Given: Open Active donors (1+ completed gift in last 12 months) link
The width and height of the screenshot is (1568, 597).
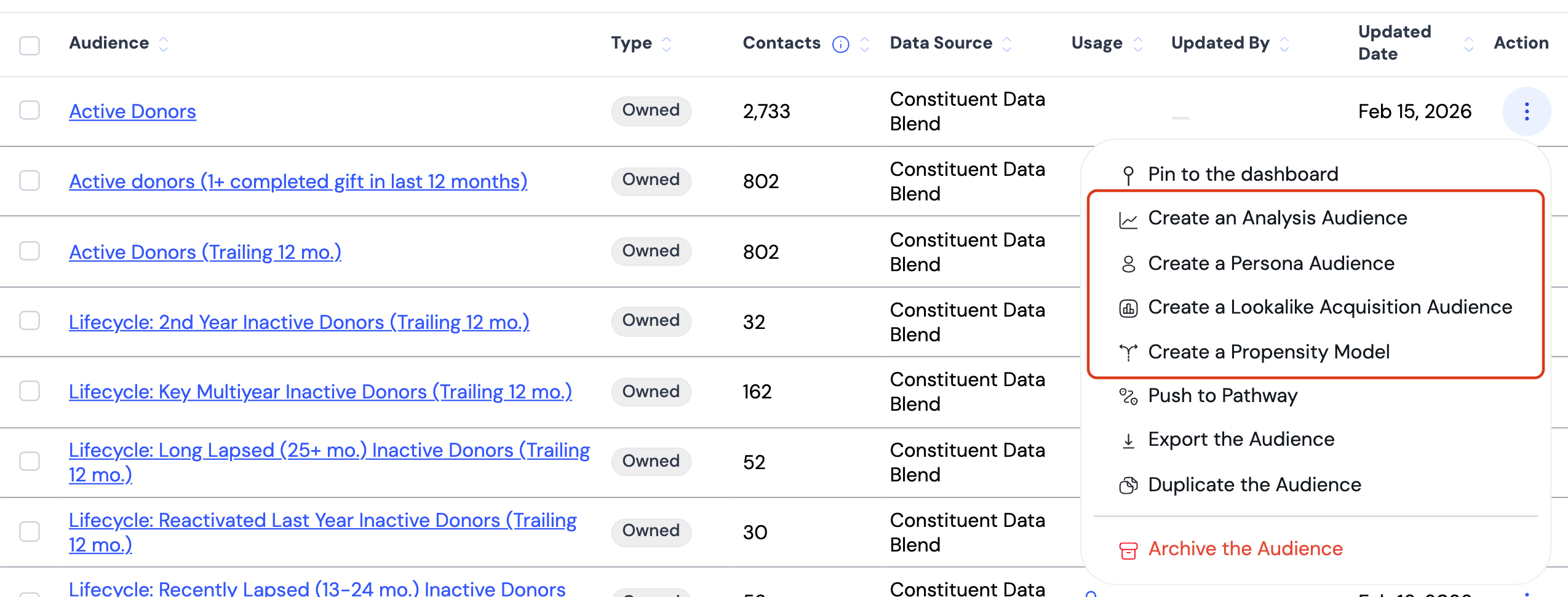Looking at the screenshot, I should [298, 181].
